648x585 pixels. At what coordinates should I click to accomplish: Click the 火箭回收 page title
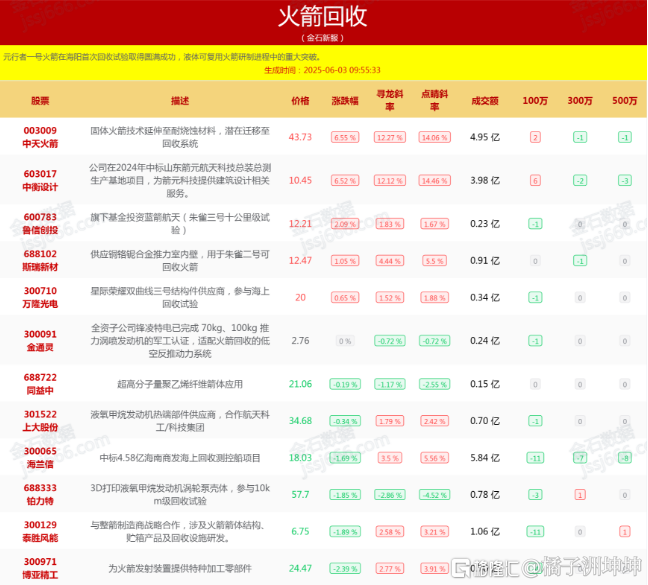(323, 17)
